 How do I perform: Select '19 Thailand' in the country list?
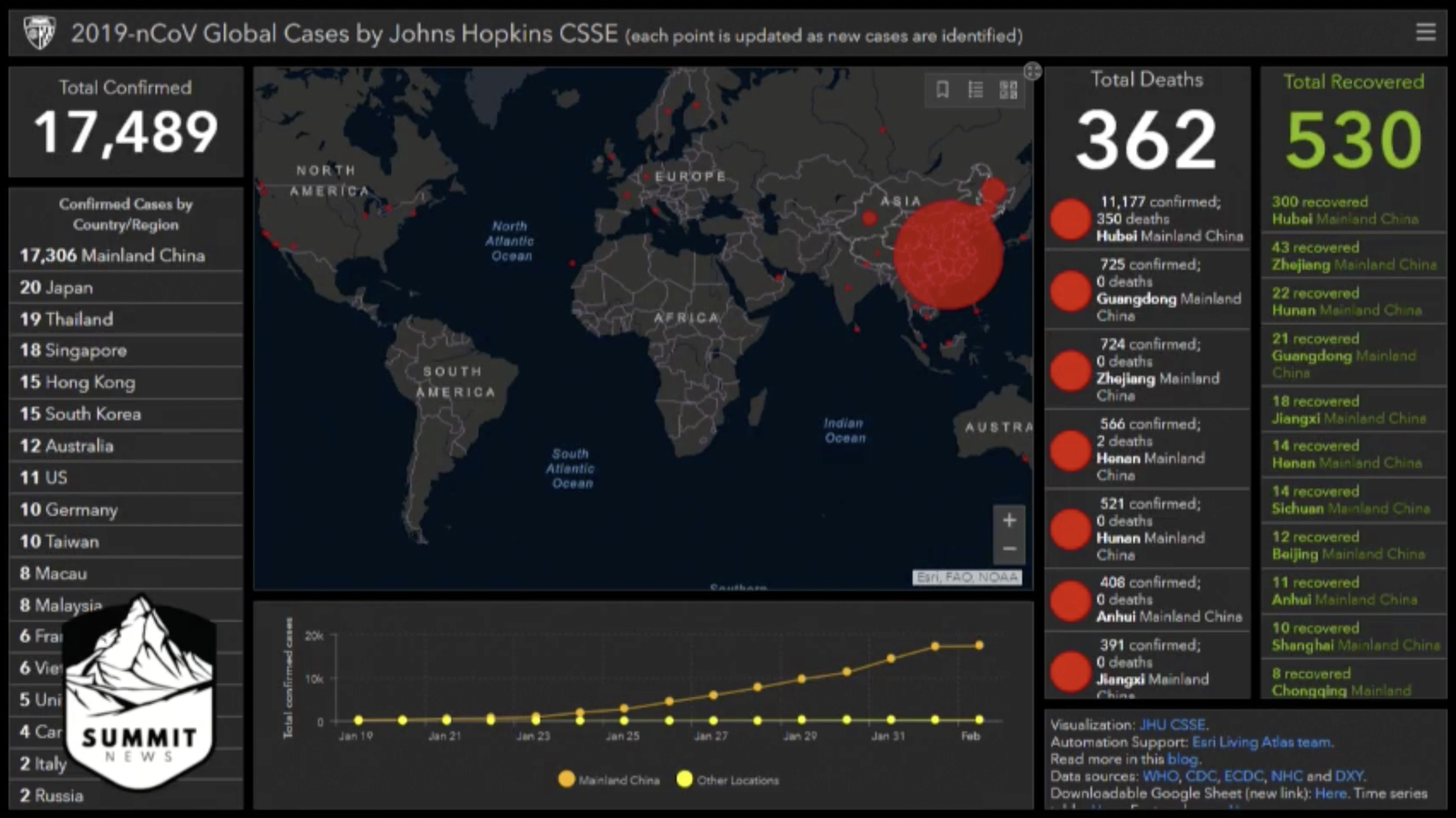click(x=126, y=319)
